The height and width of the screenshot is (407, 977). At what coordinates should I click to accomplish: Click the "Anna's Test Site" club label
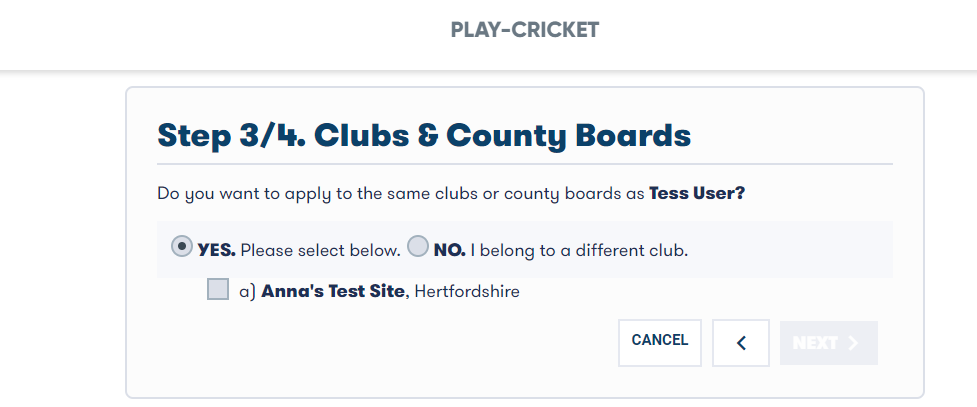[x=332, y=292]
